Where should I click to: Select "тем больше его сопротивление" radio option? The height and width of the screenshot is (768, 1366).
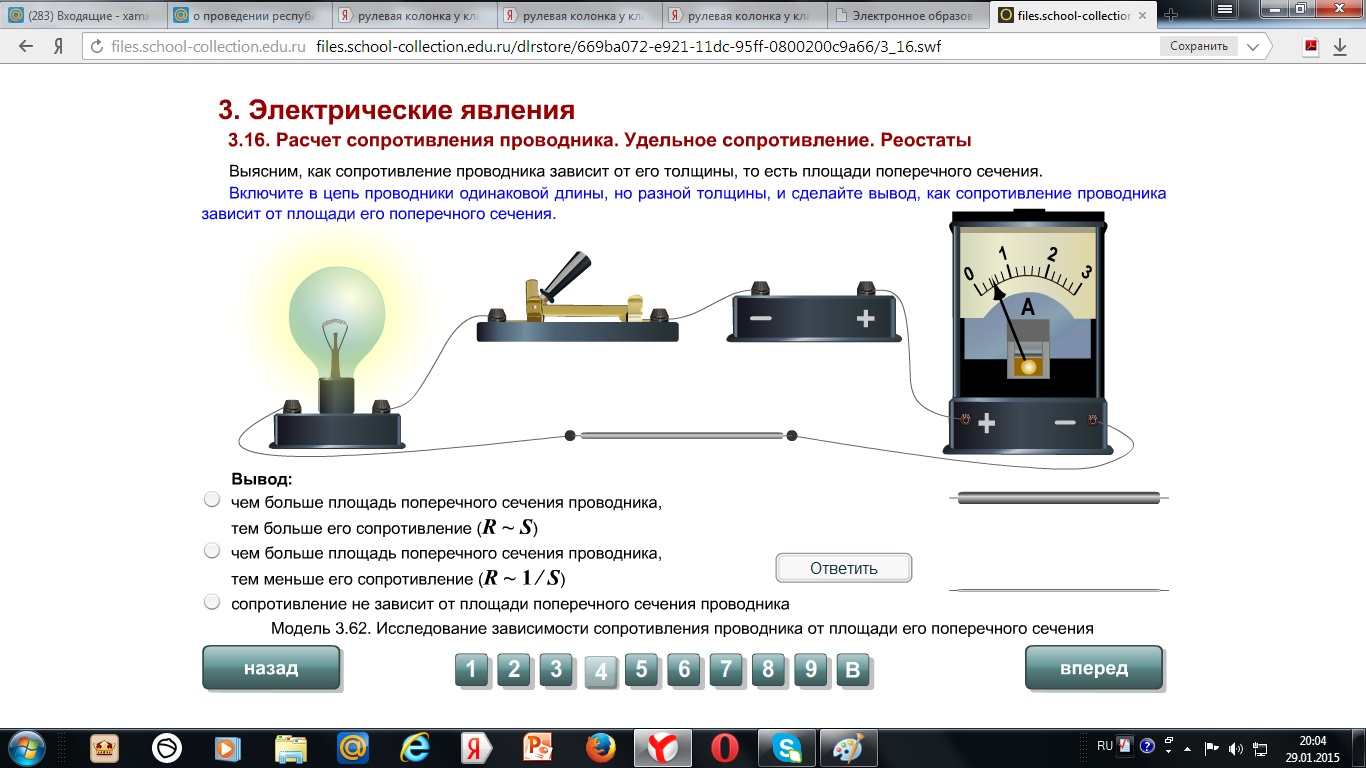pos(211,500)
